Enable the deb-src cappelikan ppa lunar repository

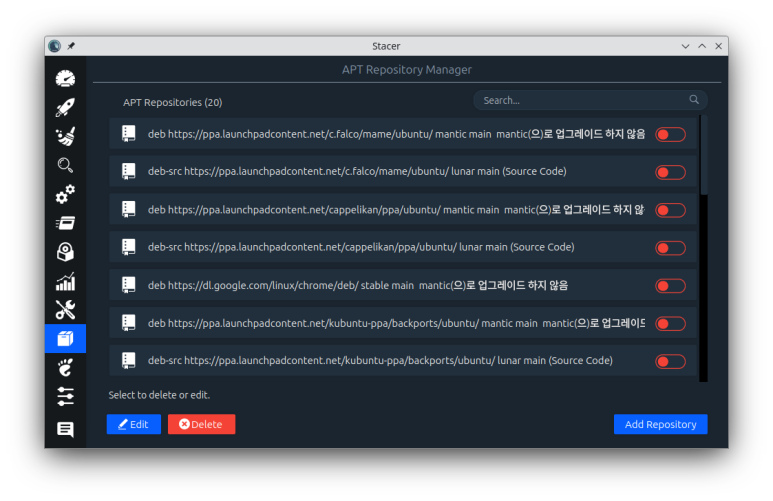click(670, 248)
